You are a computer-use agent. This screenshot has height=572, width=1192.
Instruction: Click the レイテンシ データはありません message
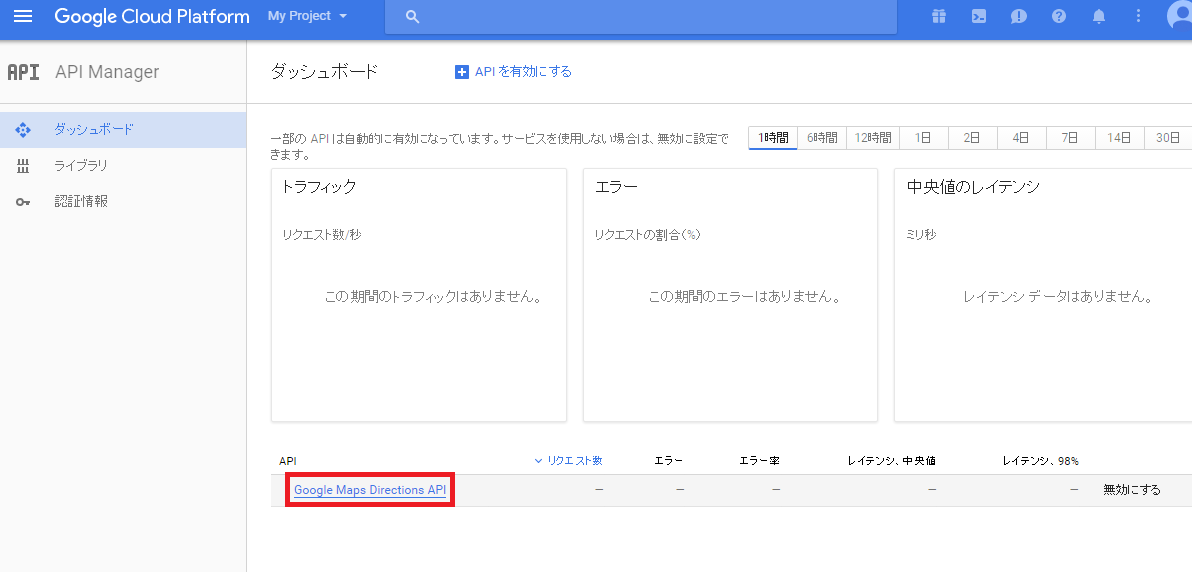tap(1057, 297)
